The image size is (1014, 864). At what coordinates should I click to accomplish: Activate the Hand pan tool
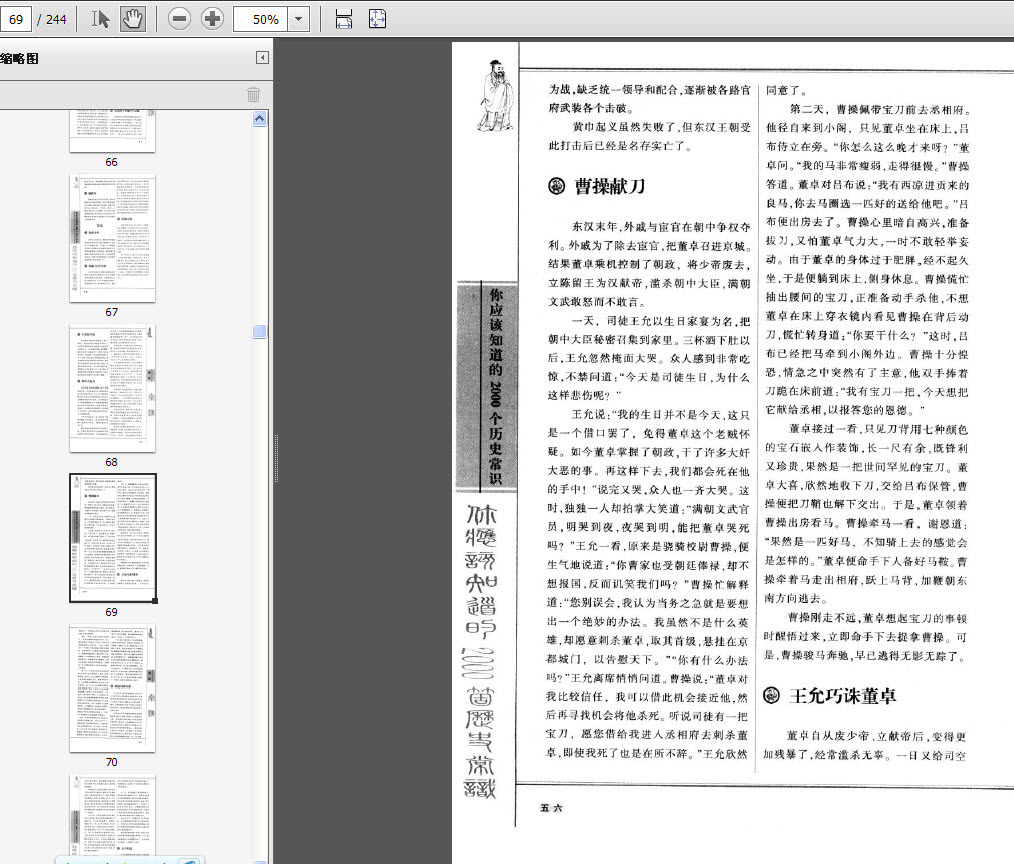coord(132,19)
